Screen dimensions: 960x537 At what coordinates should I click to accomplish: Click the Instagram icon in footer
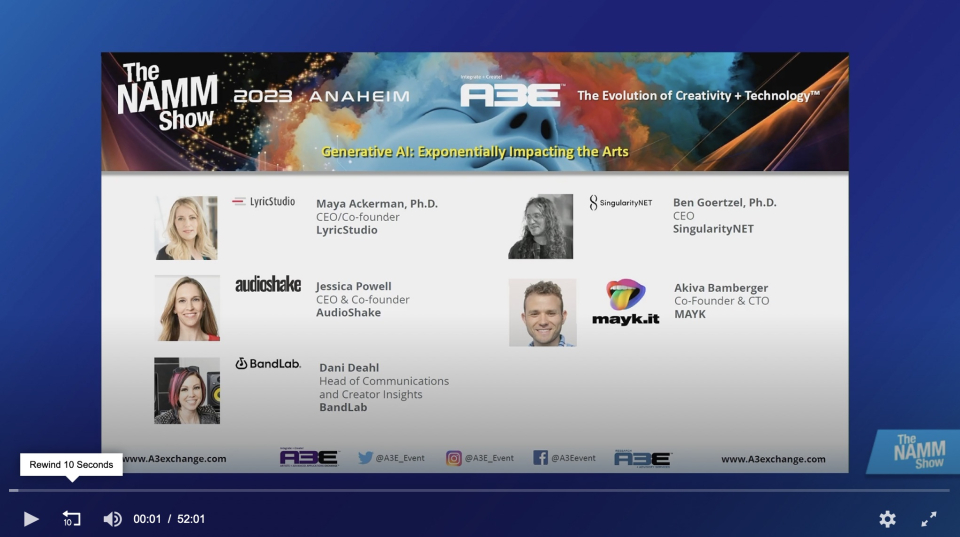coord(454,458)
